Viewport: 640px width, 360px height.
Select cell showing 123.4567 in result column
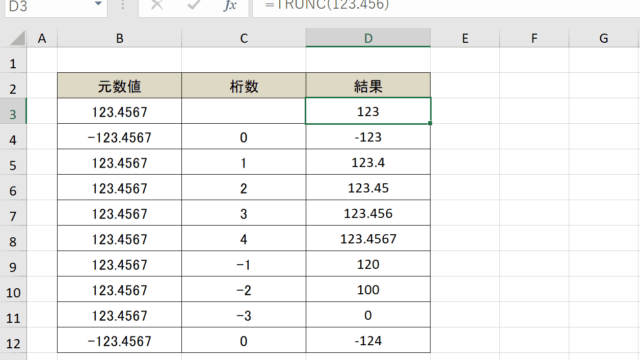click(368, 239)
